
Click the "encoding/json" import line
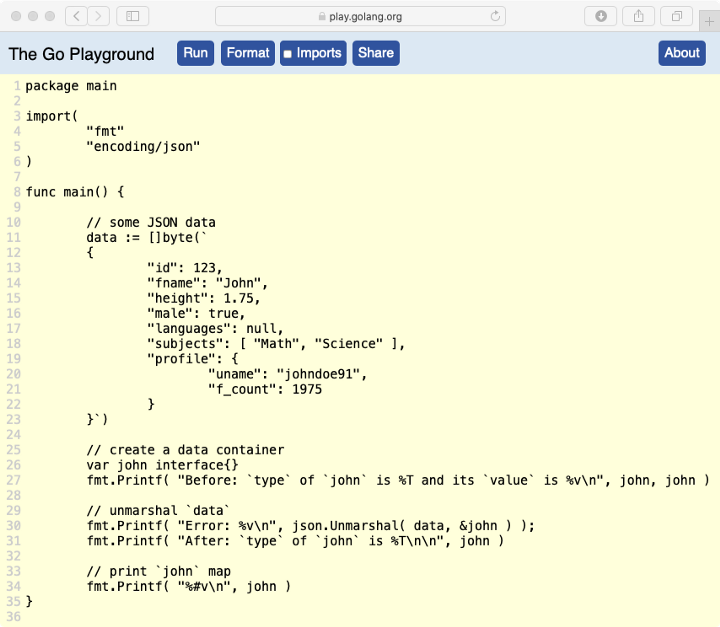point(143,146)
